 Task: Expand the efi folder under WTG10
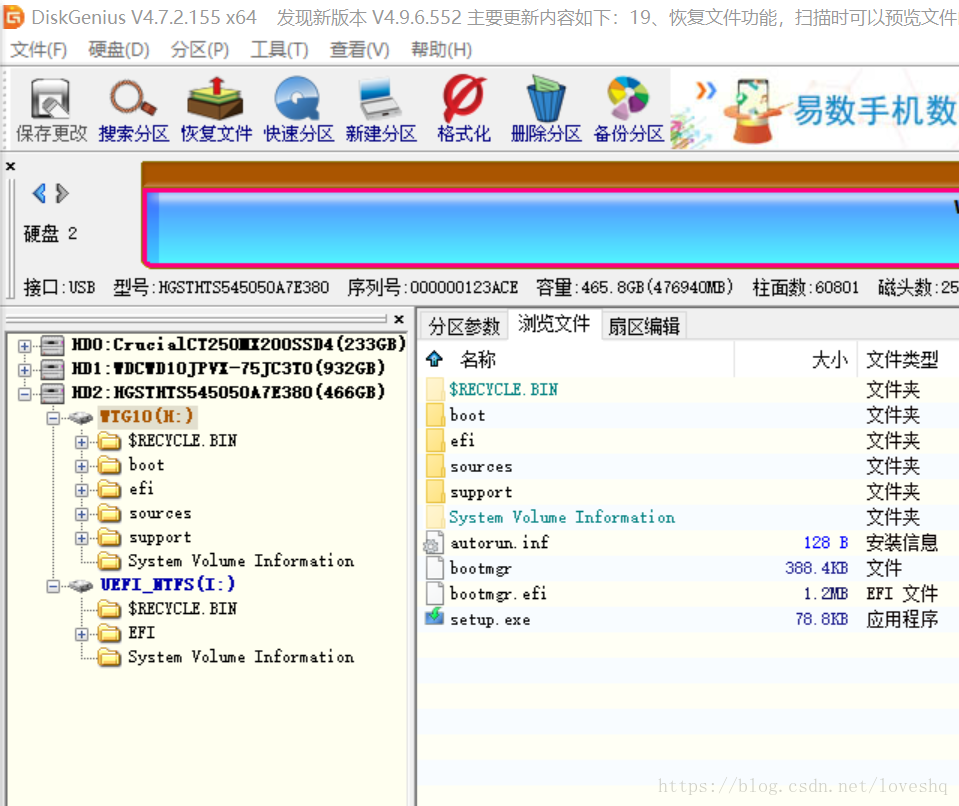(81, 490)
